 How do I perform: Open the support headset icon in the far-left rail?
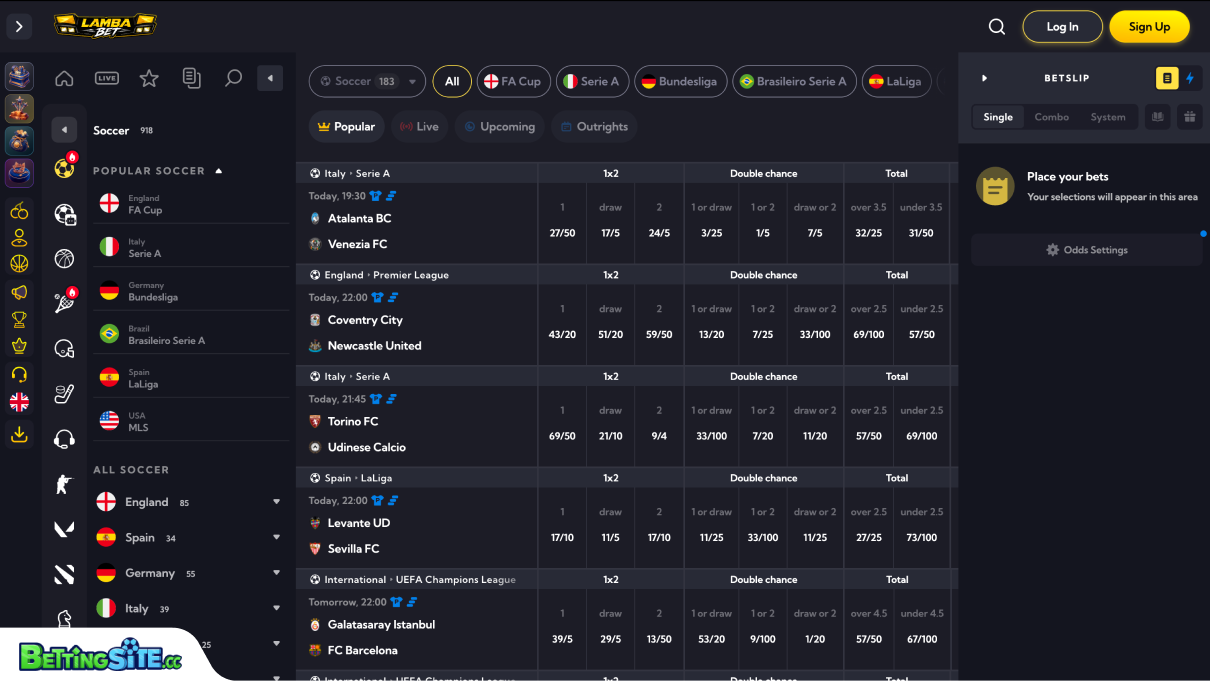[x=19, y=374]
